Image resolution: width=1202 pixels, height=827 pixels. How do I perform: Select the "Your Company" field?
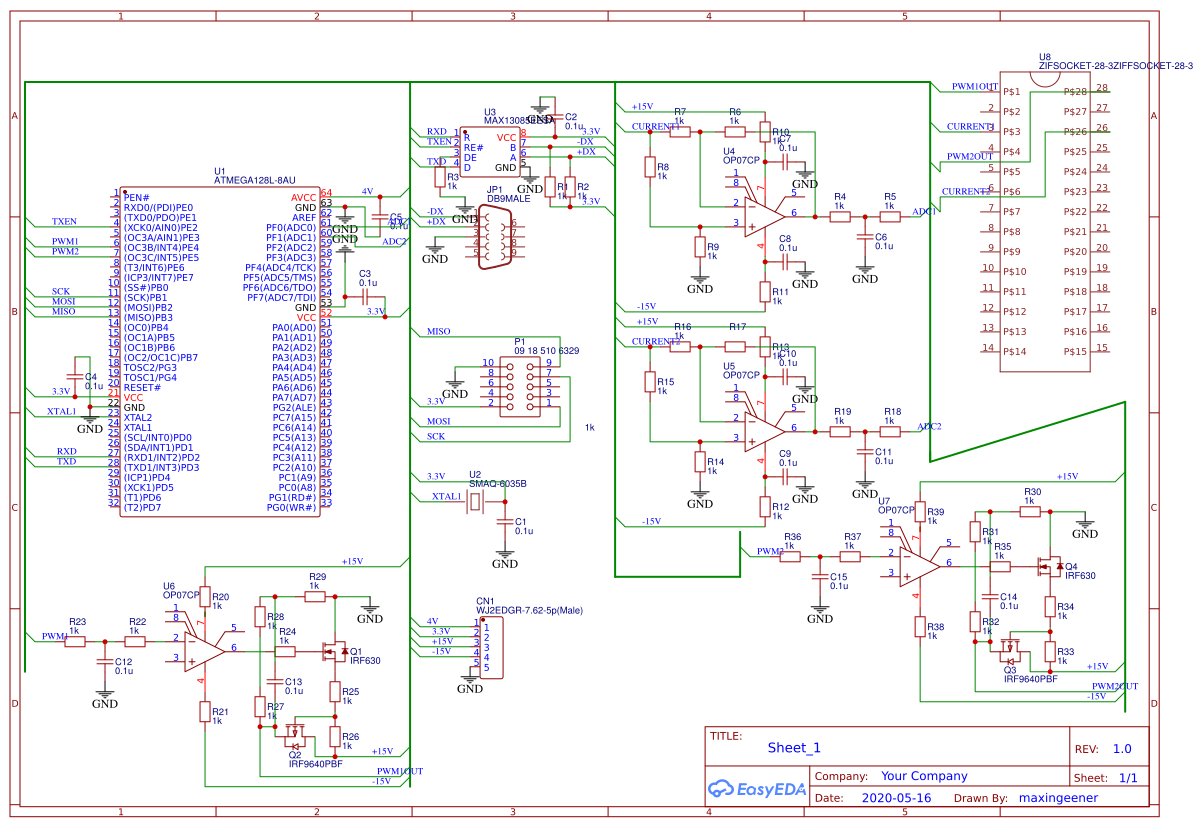pos(924,776)
